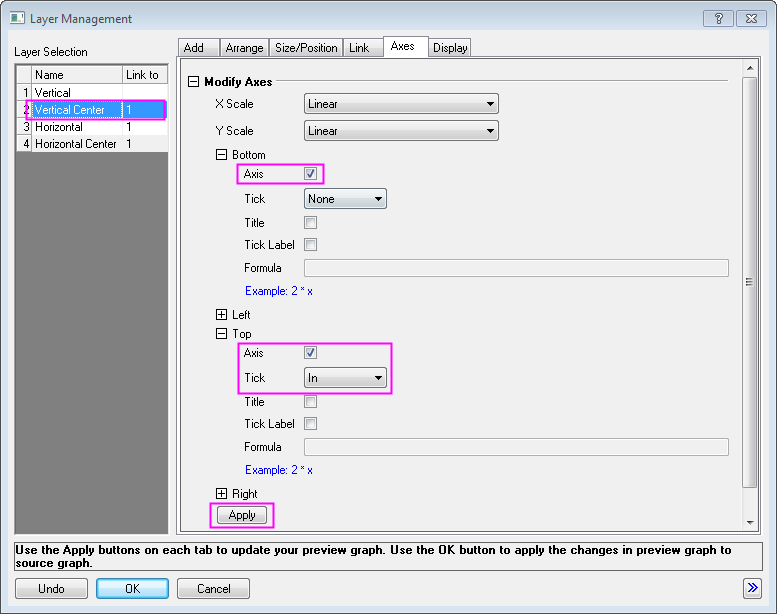This screenshot has width=777, height=614.
Task: Enable the Bottom Tick Label checkbox
Action: pyautogui.click(x=311, y=244)
